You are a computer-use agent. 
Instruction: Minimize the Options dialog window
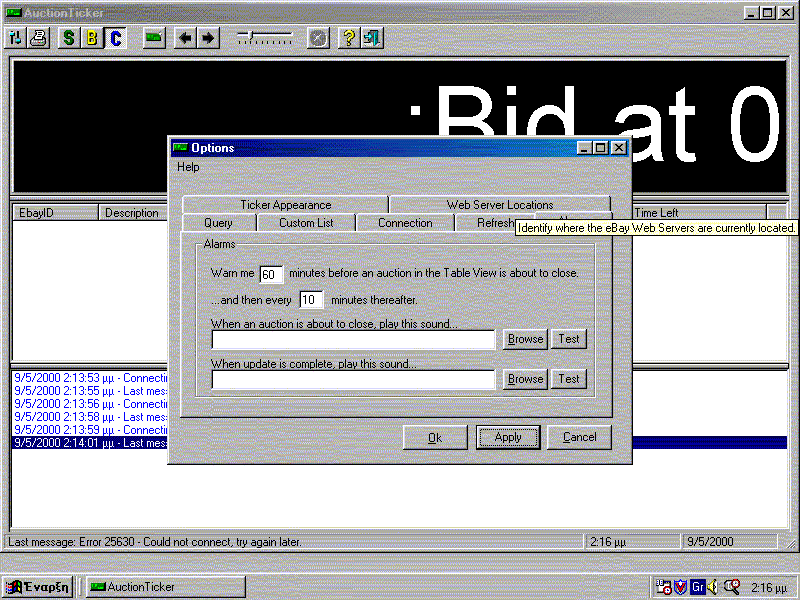pyautogui.click(x=585, y=148)
